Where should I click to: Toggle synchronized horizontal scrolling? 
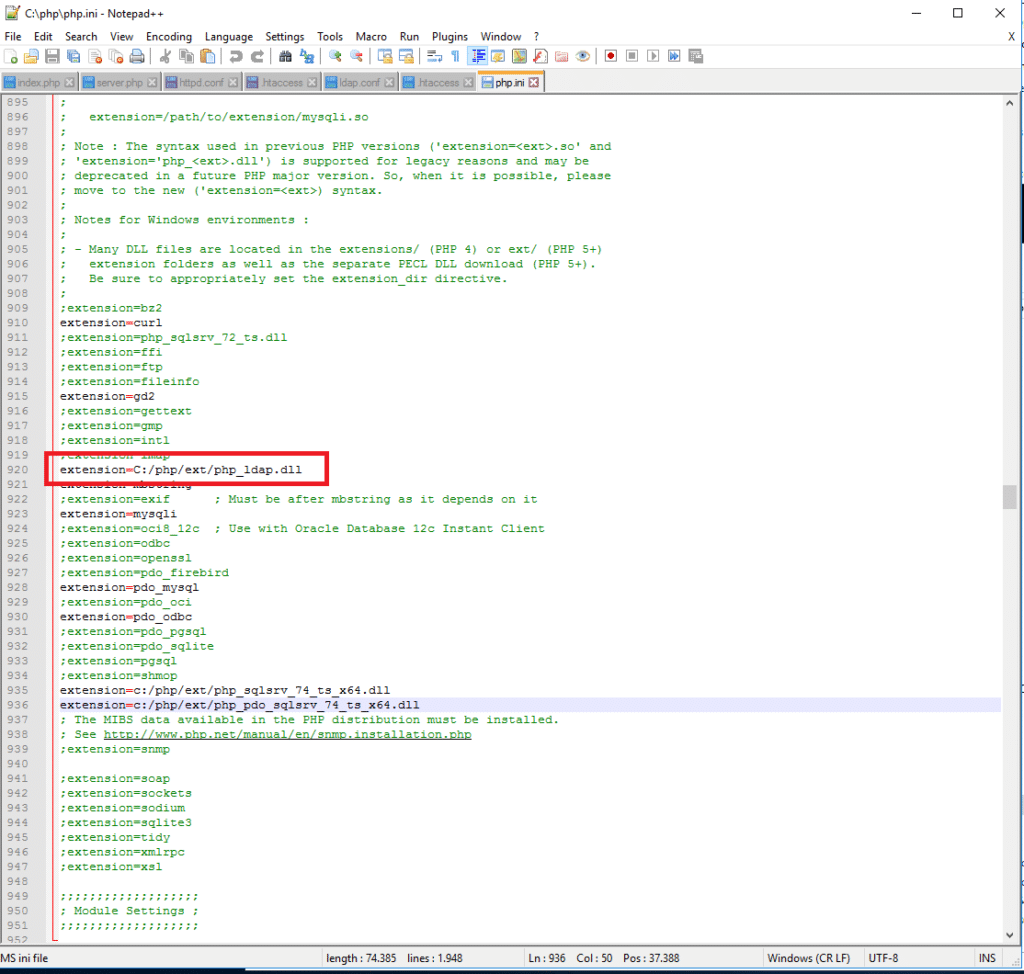pos(406,56)
